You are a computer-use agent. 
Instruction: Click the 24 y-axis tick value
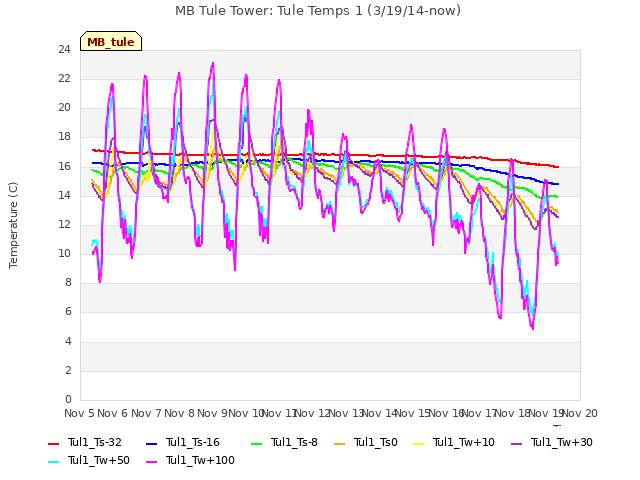click(64, 49)
